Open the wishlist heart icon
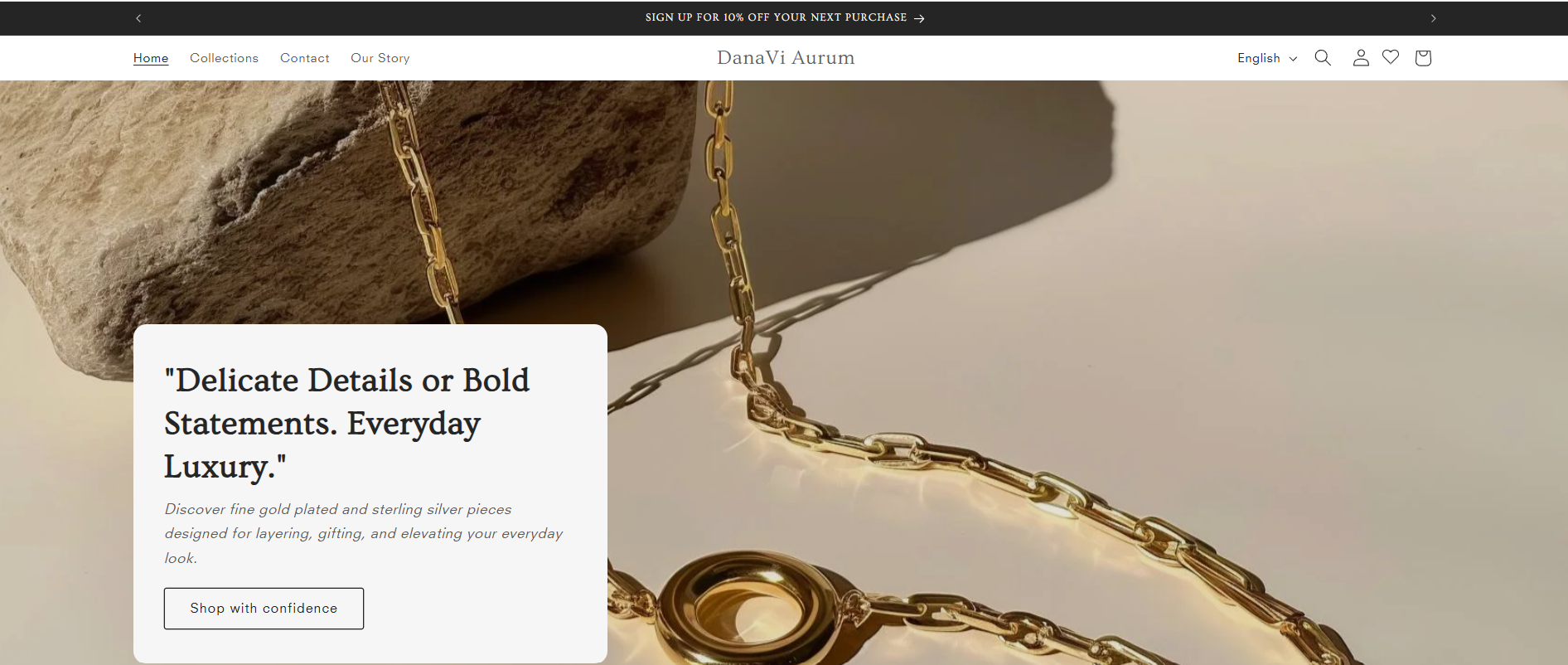Viewport: 1568px width, 665px height. click(1391, 57)
